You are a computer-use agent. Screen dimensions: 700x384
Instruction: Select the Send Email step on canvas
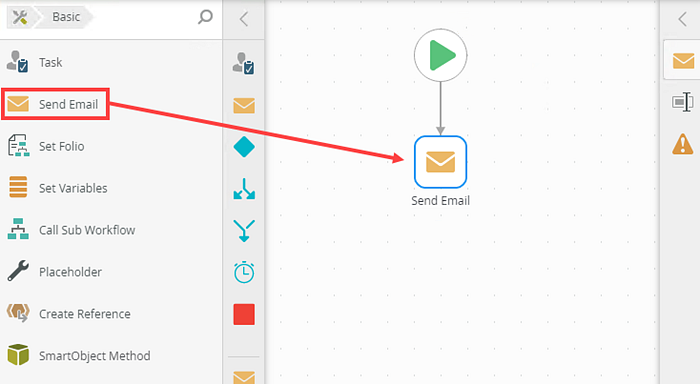[440, 162]
